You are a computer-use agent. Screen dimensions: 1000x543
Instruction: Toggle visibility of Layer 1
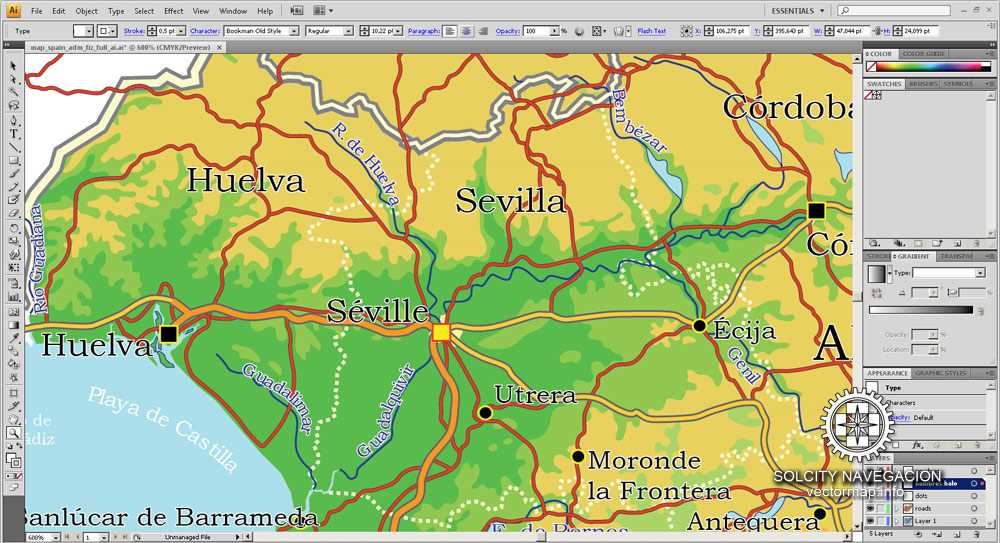[871, 521]
